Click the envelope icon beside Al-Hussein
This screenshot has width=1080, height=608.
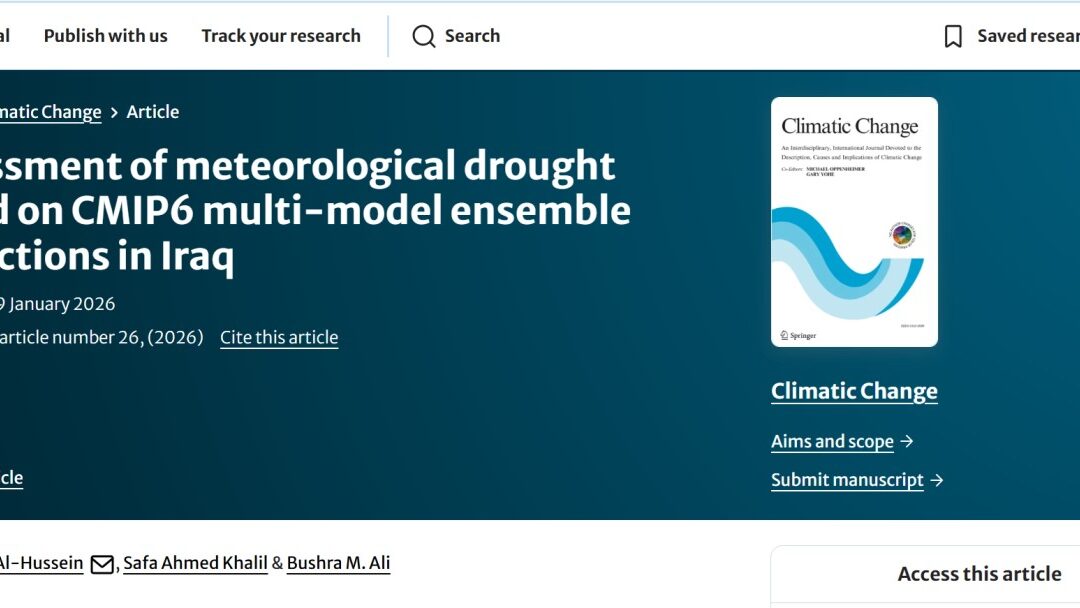click(102, 565)
